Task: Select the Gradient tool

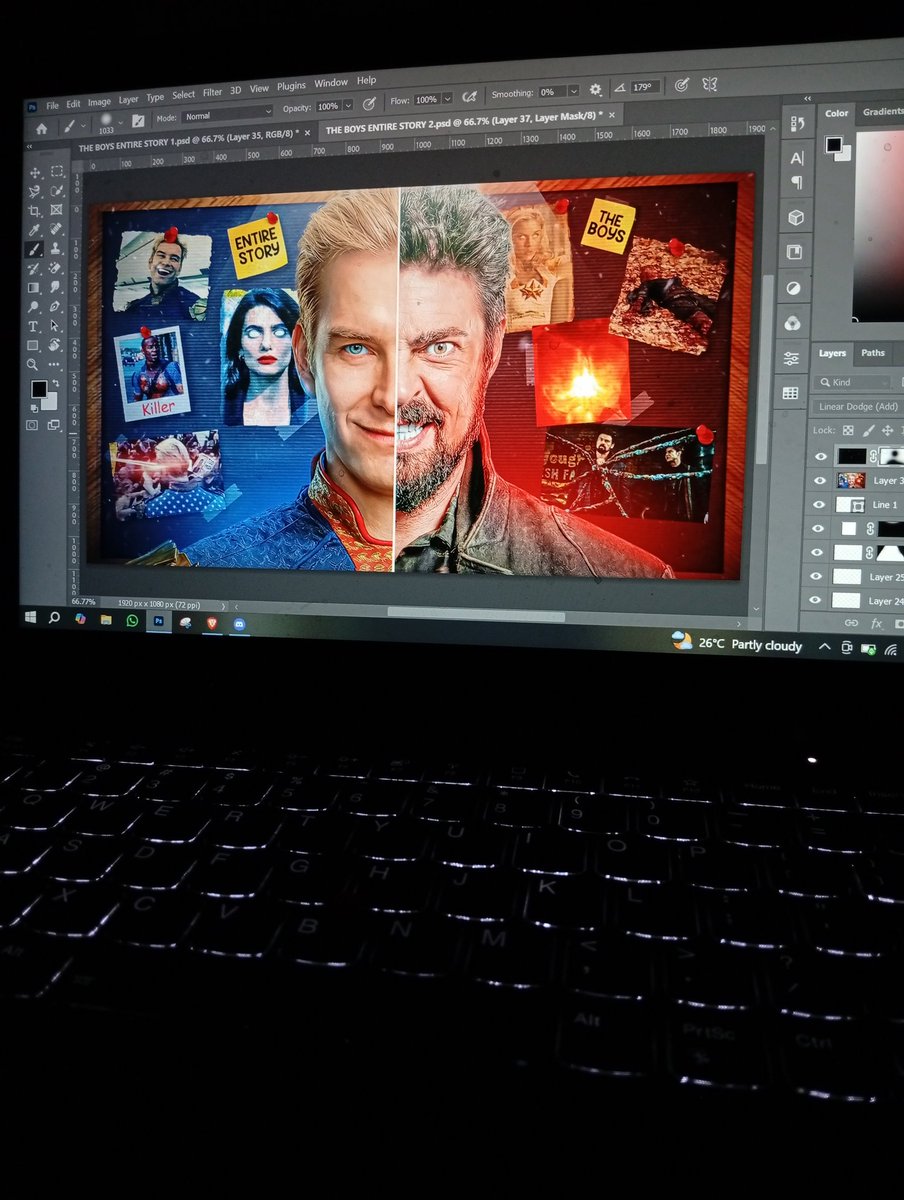Action: click(x=33, y=288)
